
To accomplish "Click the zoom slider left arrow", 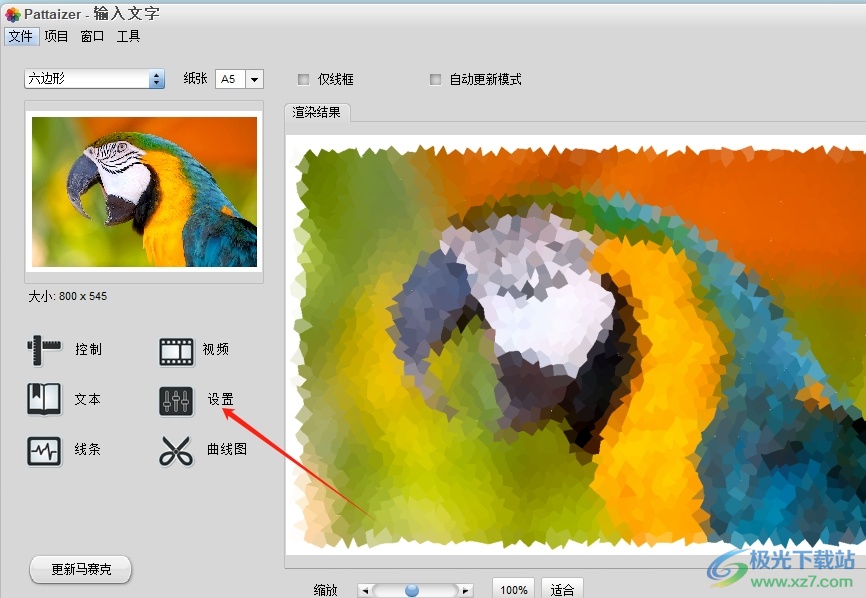I will (x=365, y=591).
